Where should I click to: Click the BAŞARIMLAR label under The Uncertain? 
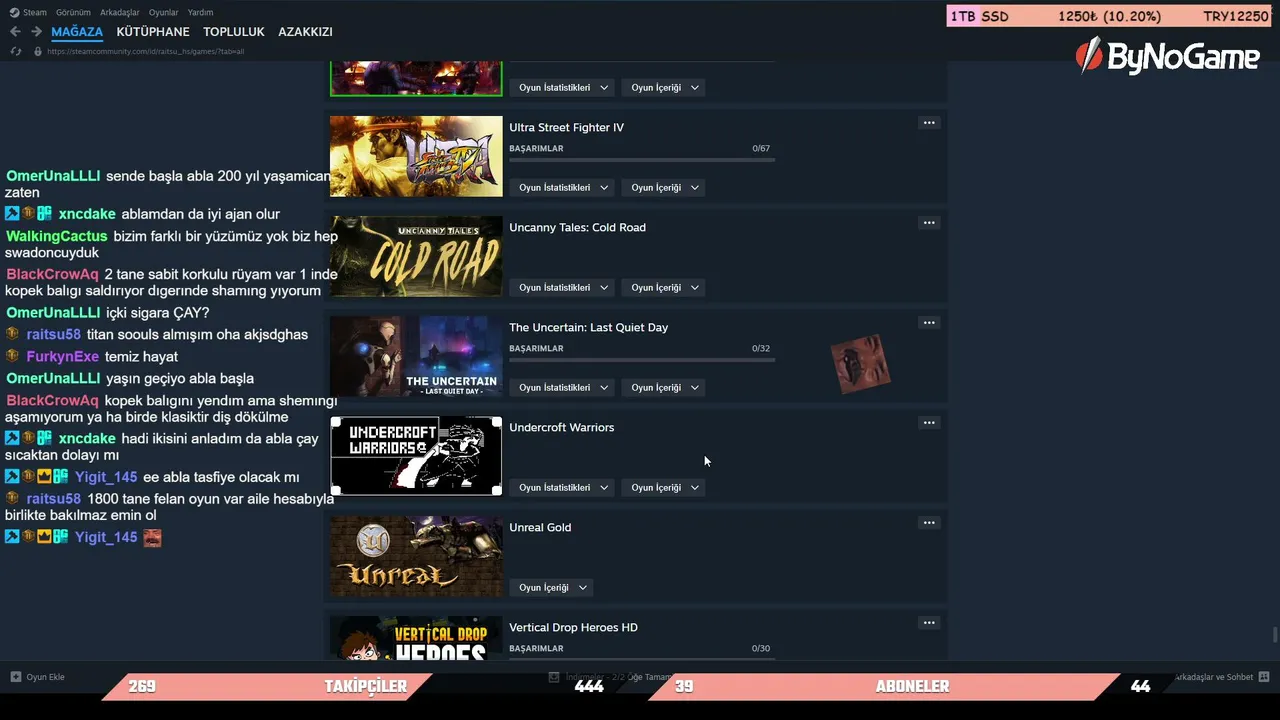tap(536, 348)
